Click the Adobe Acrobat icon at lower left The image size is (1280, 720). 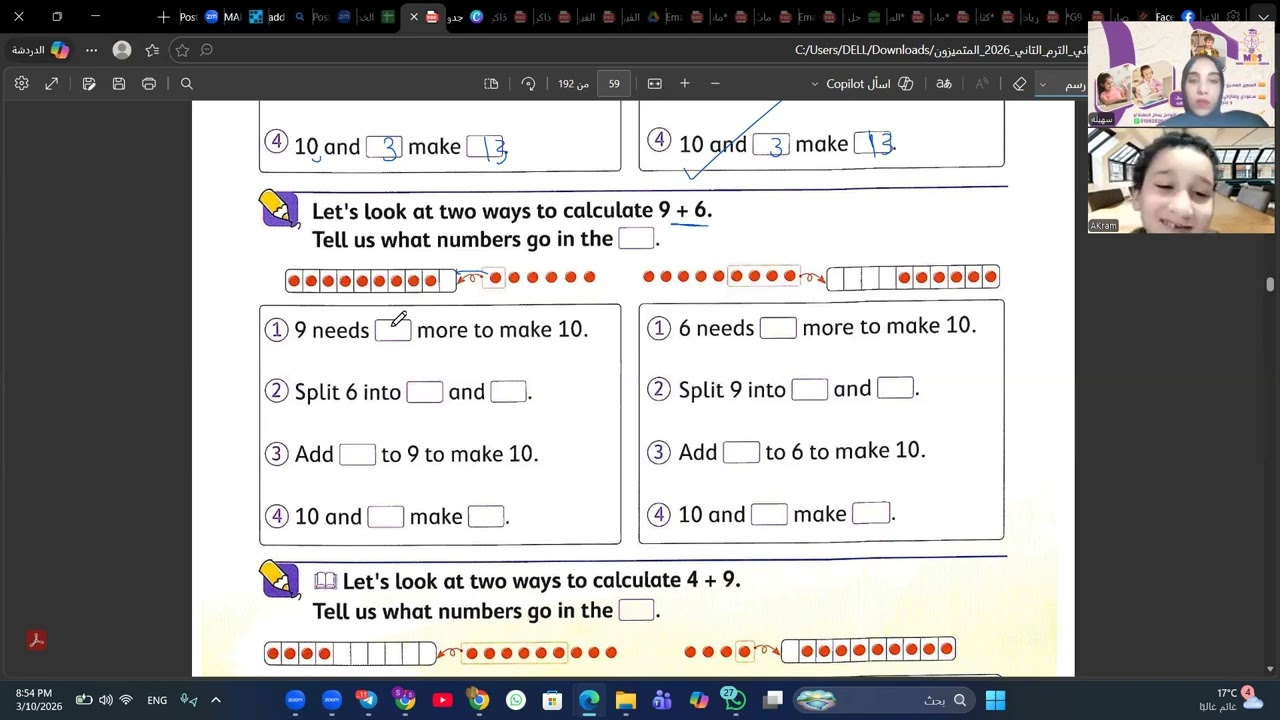(37, 640)
